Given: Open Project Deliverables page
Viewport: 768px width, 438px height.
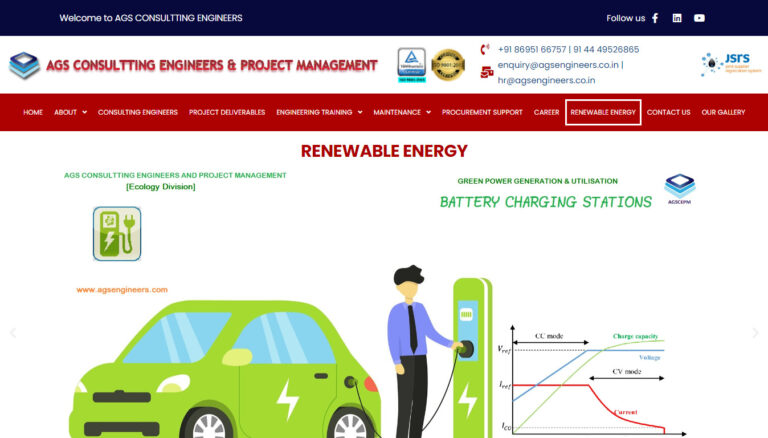Looking at the screenshot, I should pos(227,112).
